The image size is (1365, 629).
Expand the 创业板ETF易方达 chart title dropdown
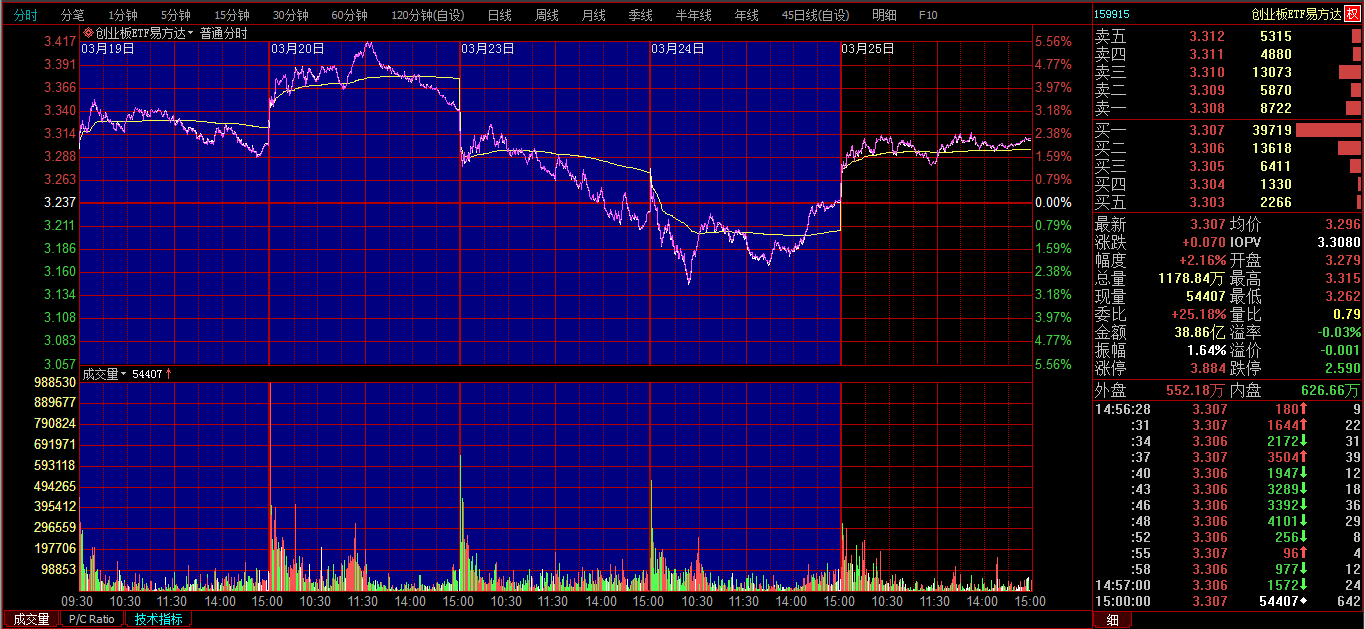point(190,33)
